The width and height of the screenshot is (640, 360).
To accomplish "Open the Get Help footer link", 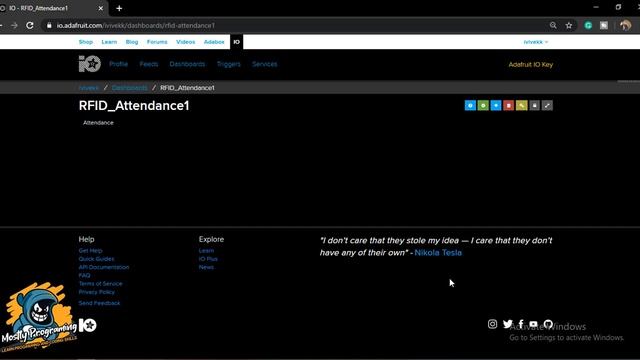I will click(x=91, y=251).
